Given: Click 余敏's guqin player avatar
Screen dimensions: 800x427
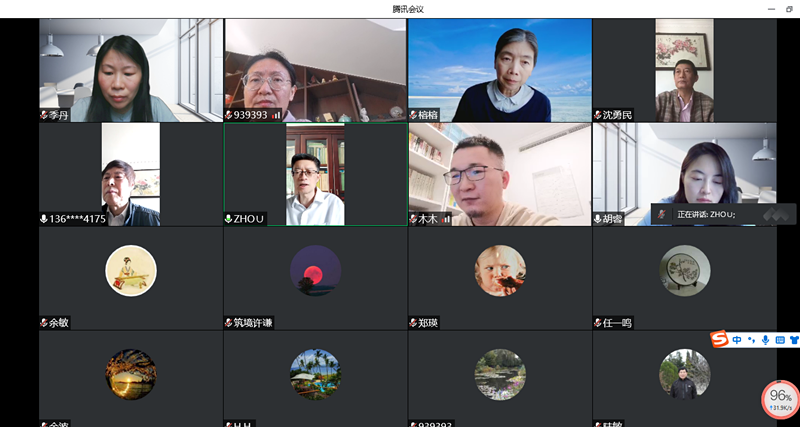Looking at the screenshot, I should pos(131,271).
